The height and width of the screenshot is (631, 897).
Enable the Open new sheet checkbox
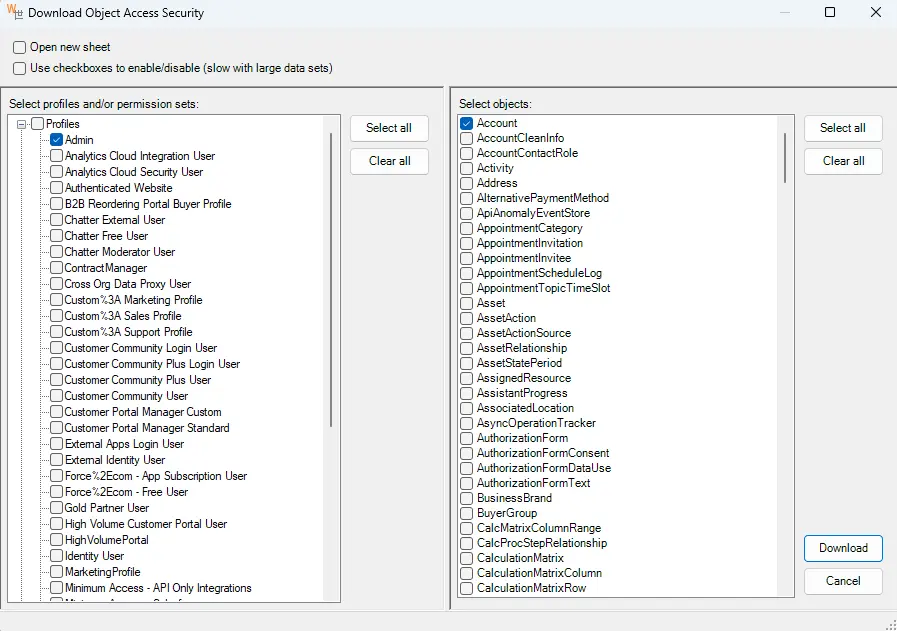pos(20,47)
